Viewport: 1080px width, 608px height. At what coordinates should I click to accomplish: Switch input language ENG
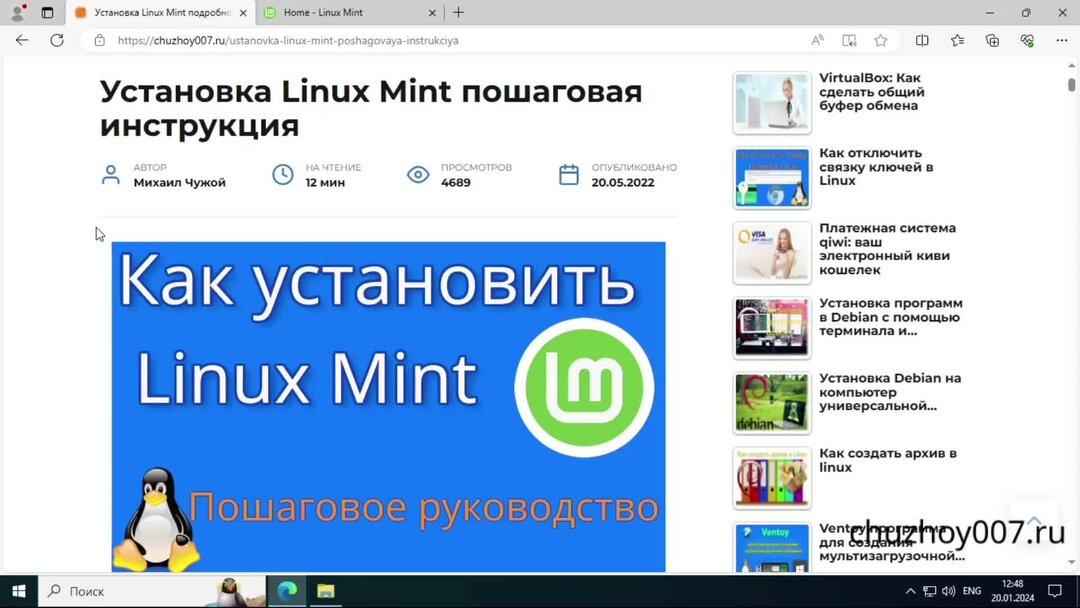point(972,591)
